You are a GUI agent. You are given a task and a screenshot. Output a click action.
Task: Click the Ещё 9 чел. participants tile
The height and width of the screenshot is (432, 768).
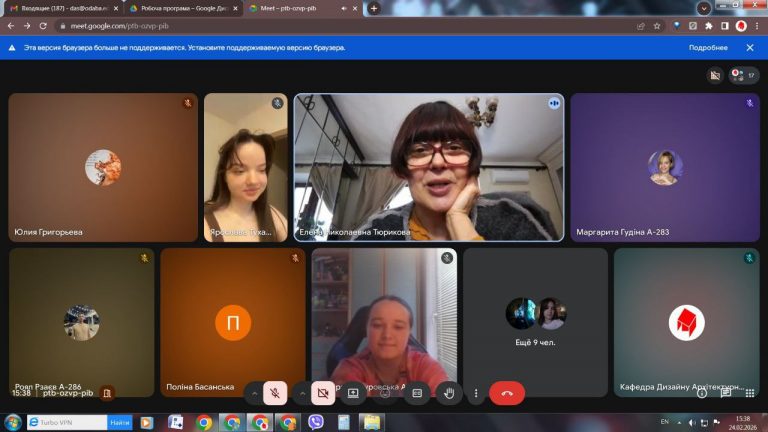coord(535,322)
